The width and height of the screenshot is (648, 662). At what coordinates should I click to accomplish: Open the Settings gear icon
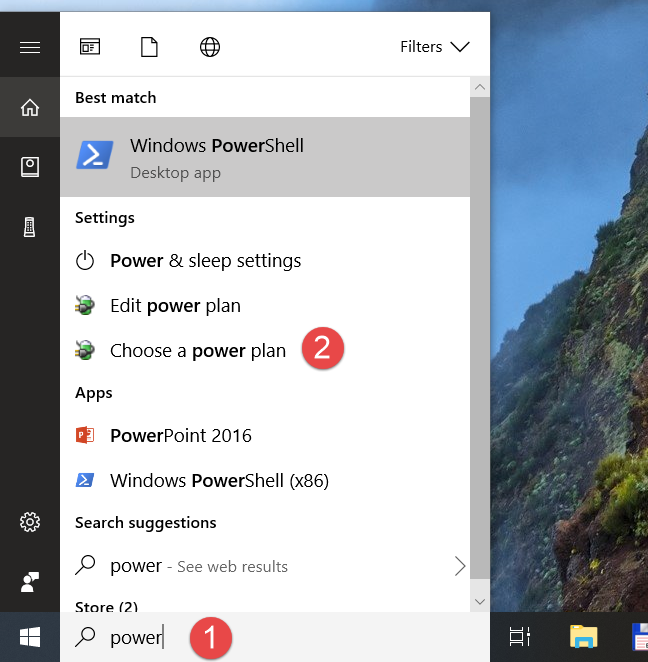30,522
